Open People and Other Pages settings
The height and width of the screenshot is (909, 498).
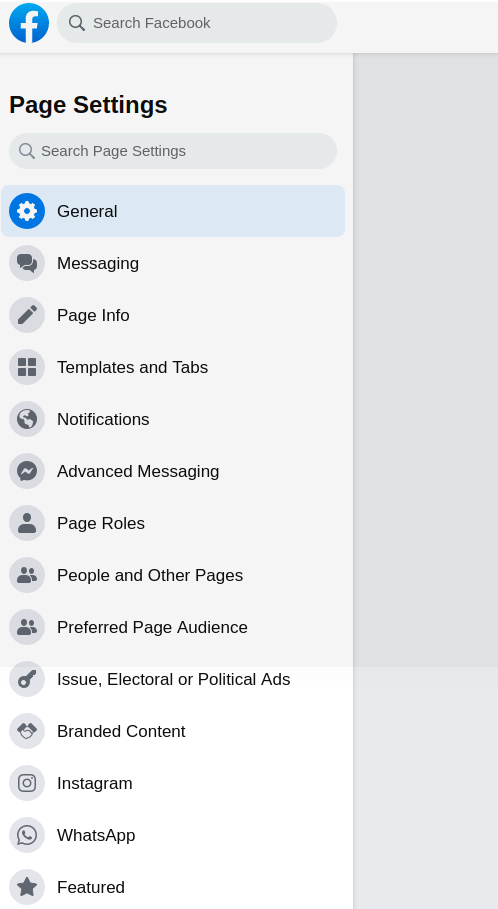click(173, 575)
